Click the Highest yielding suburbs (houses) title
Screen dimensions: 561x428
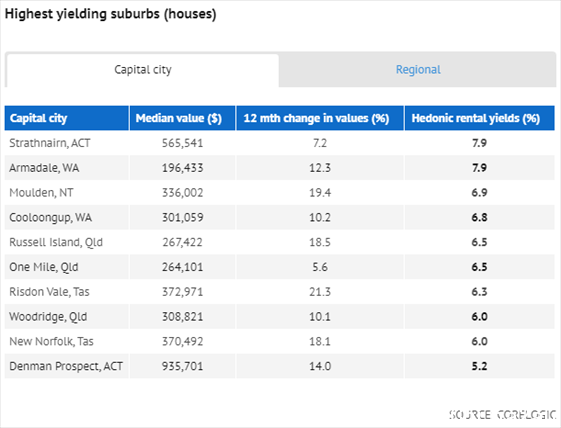111,14
